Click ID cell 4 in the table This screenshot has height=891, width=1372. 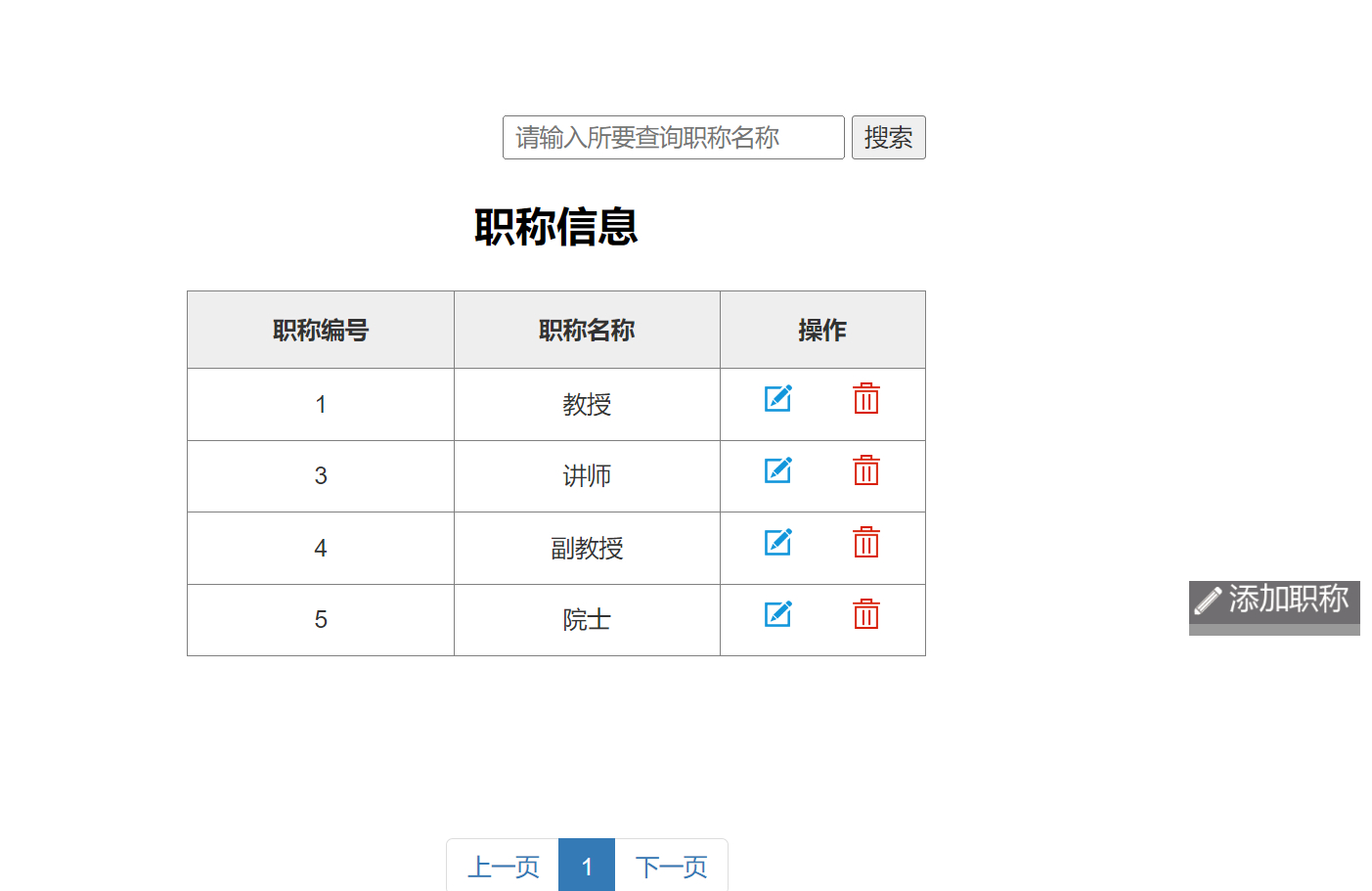[321, 549]
